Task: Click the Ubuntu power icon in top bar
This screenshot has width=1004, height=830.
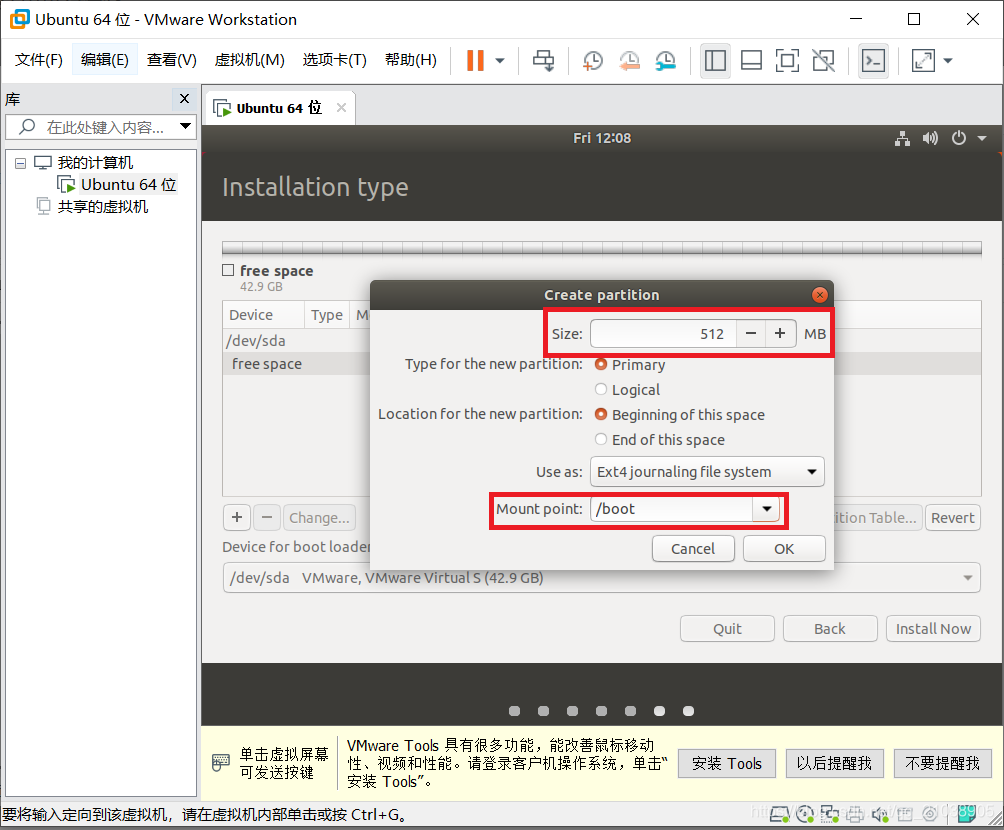Action: pyautogui.click(x=959, y=138)
